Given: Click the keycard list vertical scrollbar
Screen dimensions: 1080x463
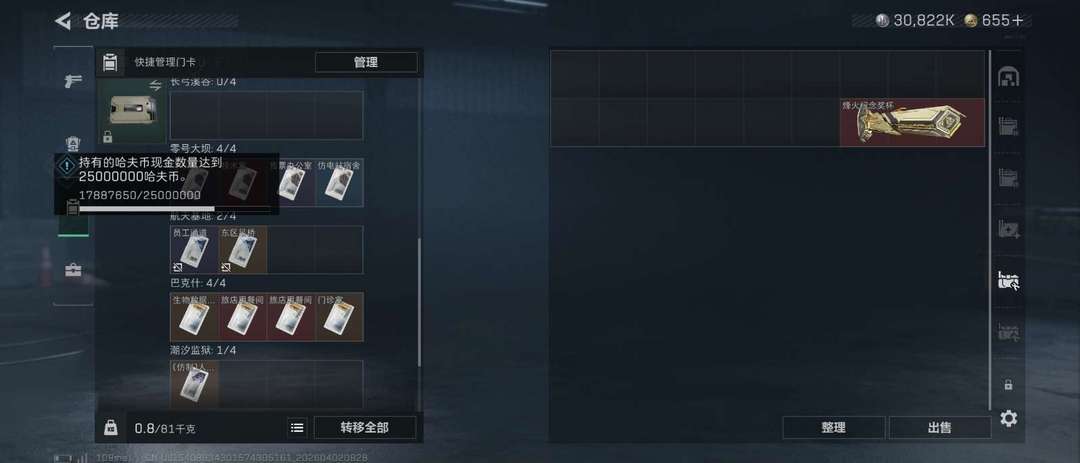Looking at the screenshot, I should (x=419, y=302).
